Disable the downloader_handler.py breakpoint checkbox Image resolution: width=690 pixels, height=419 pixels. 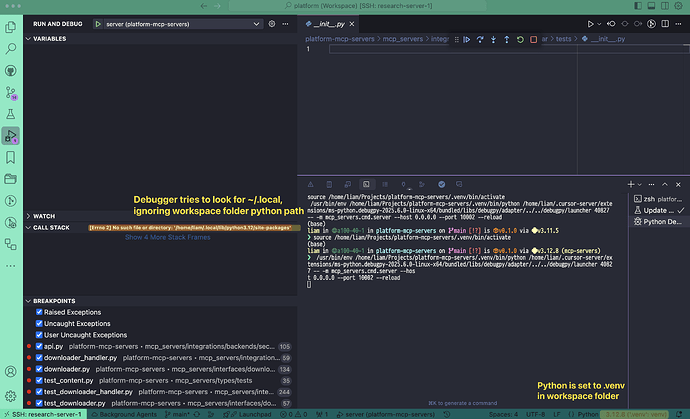coord(39,358)
